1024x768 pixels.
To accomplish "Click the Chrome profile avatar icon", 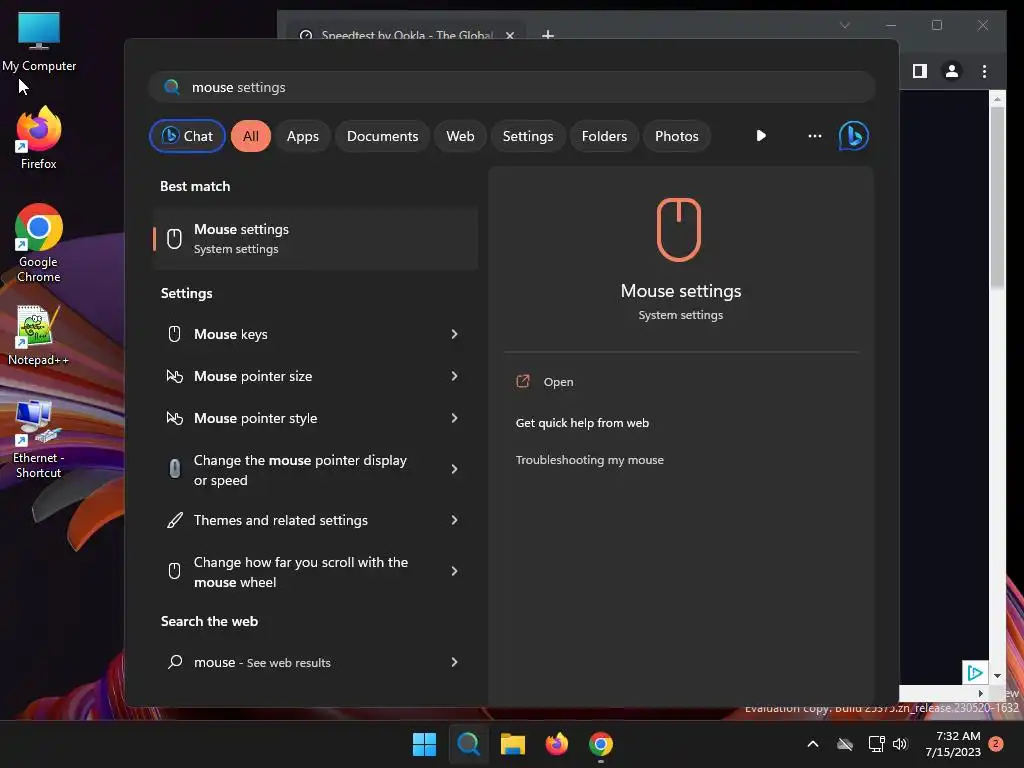I will [x=952, y=71].
